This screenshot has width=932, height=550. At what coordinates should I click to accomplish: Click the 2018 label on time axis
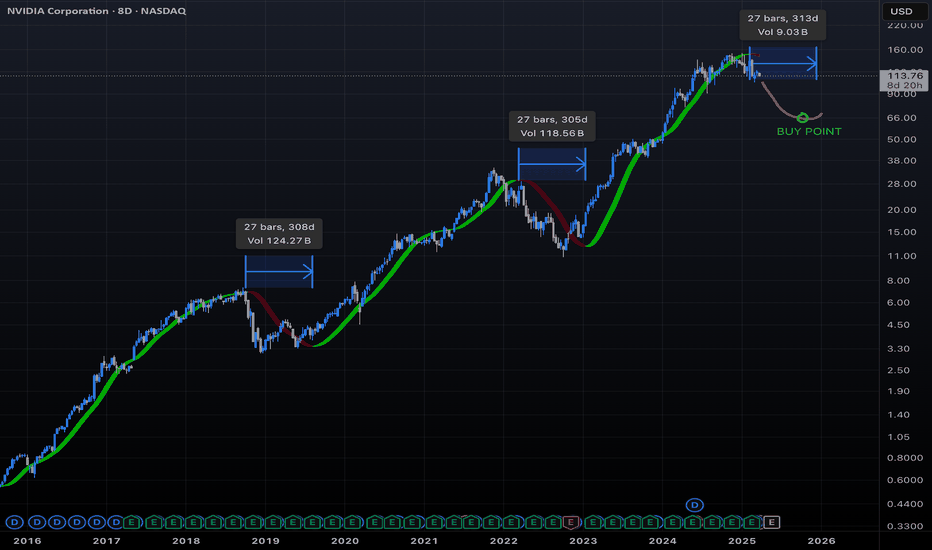pyautogui.click(x=186, y=541)
